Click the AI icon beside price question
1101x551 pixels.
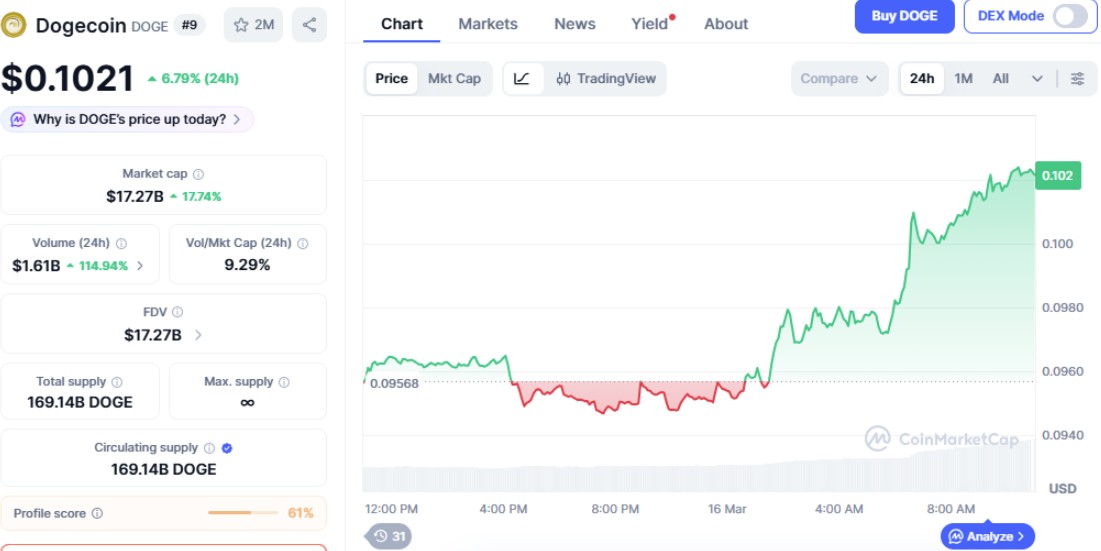[x=18, y=119]
